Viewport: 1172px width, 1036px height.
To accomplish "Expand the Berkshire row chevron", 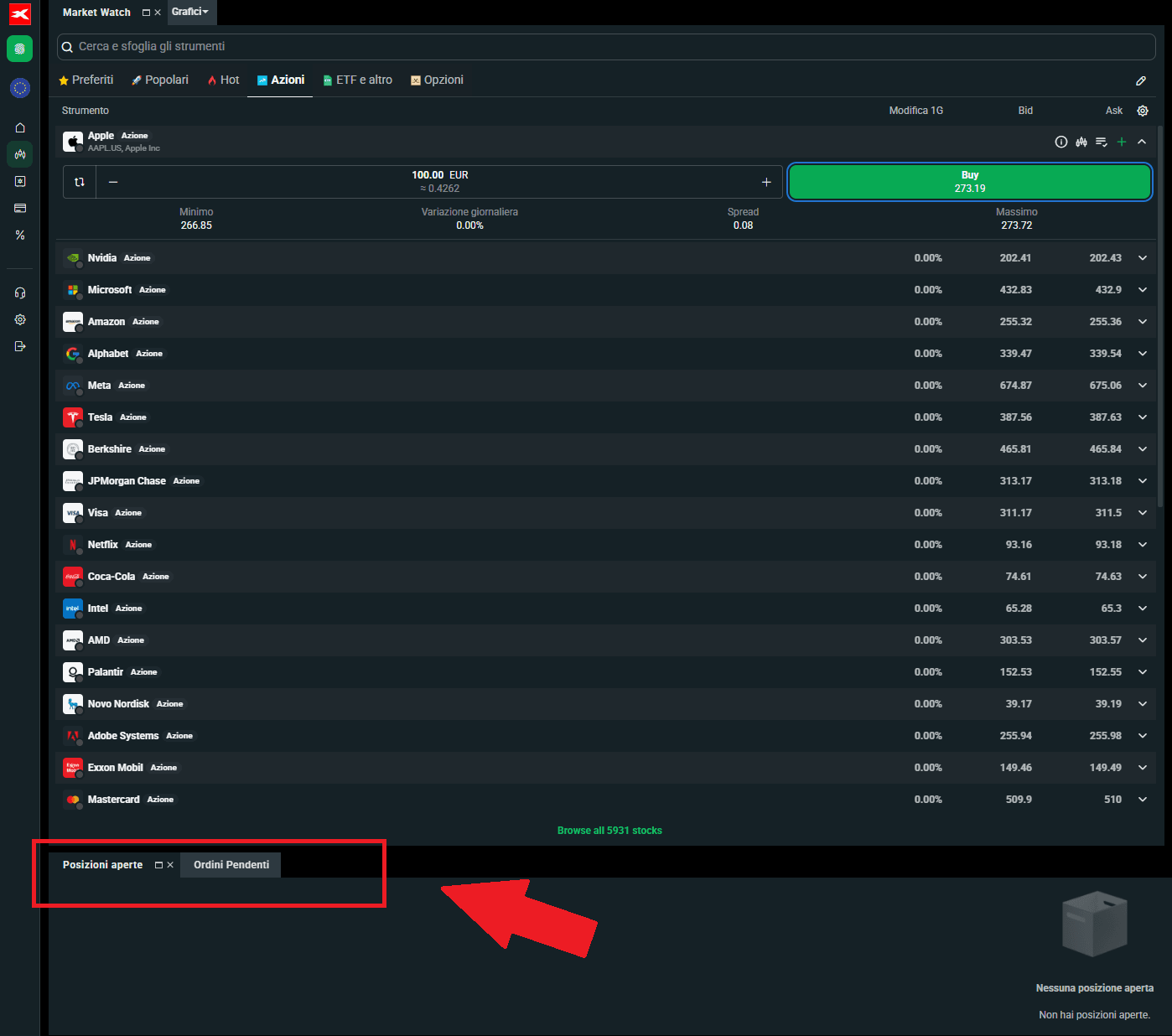I will click(x=1143, y=449).
